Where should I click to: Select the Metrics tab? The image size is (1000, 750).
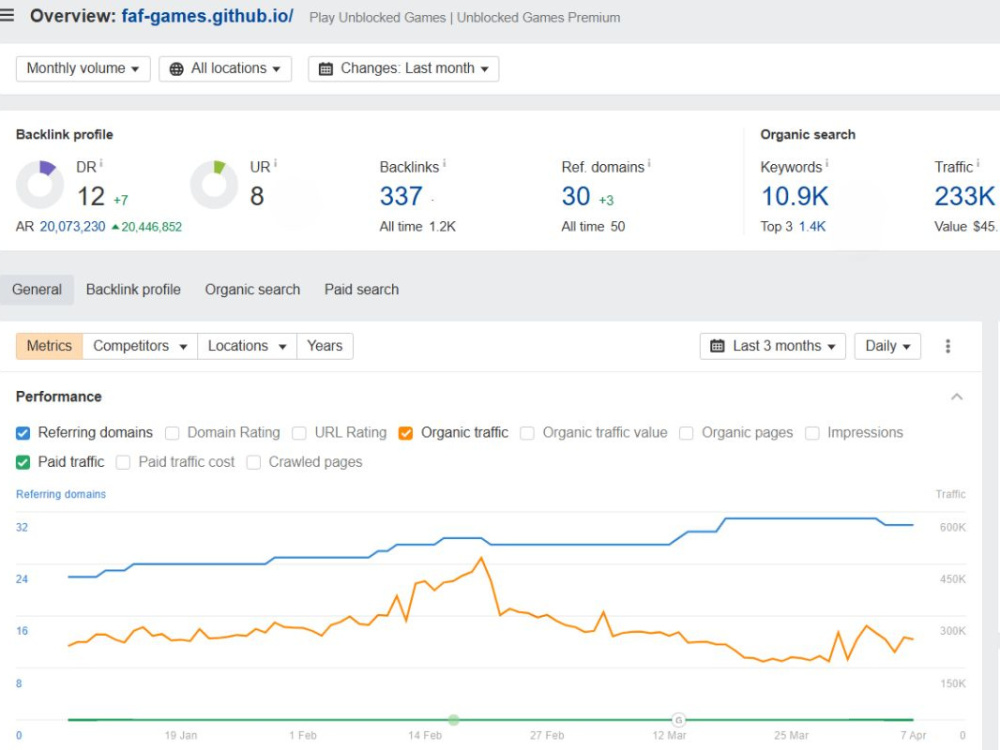click(x=49, y=346)
